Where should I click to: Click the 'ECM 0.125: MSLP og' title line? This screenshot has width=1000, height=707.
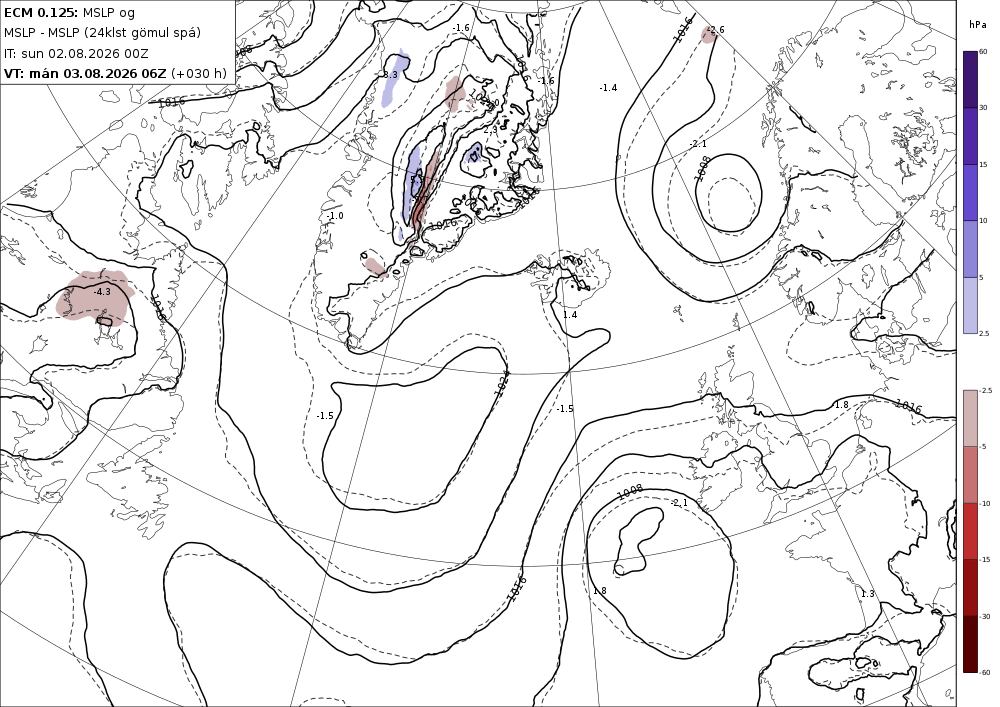coord(70,12)
